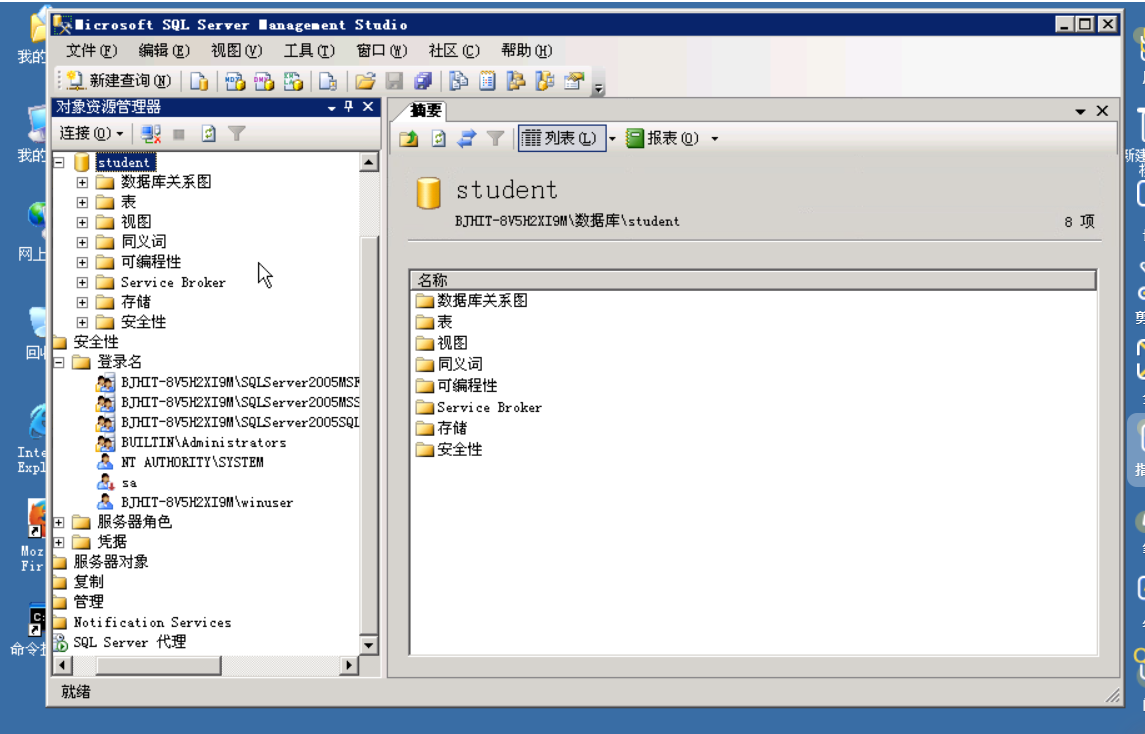
Task: Click the 新建查询 (New Query) button
Action: pyautogui.click(x=118, y=80)
